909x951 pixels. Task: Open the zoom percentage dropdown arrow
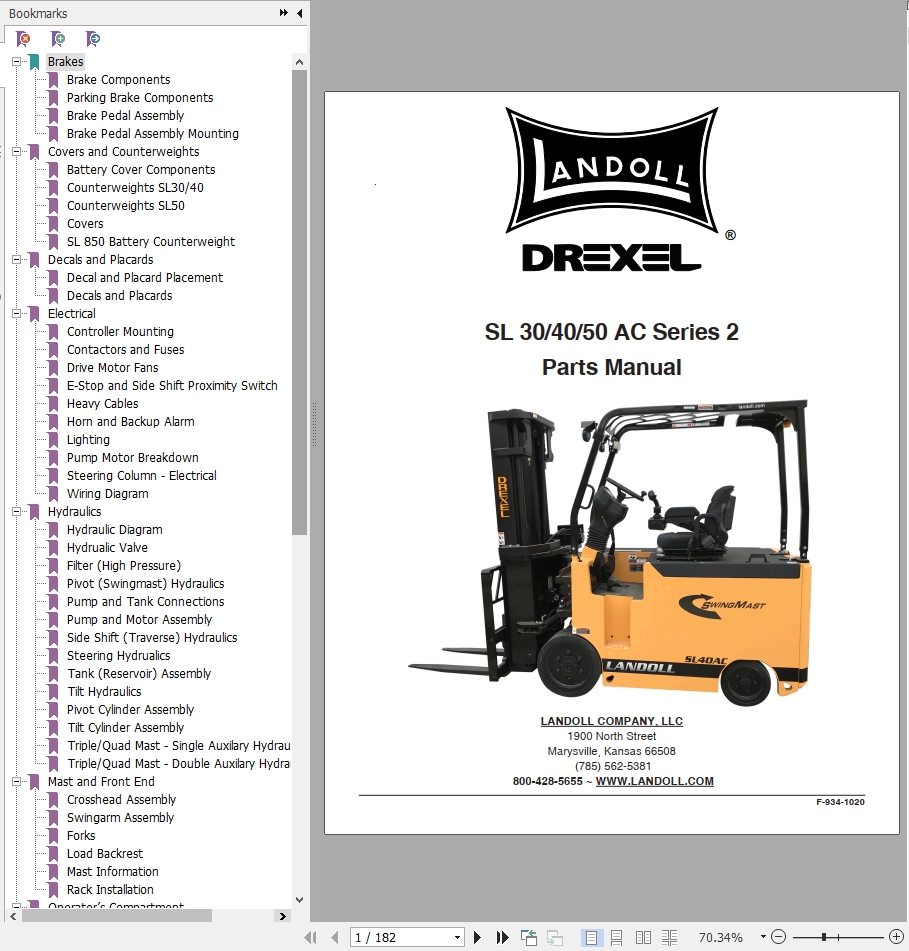click(763, 937)
